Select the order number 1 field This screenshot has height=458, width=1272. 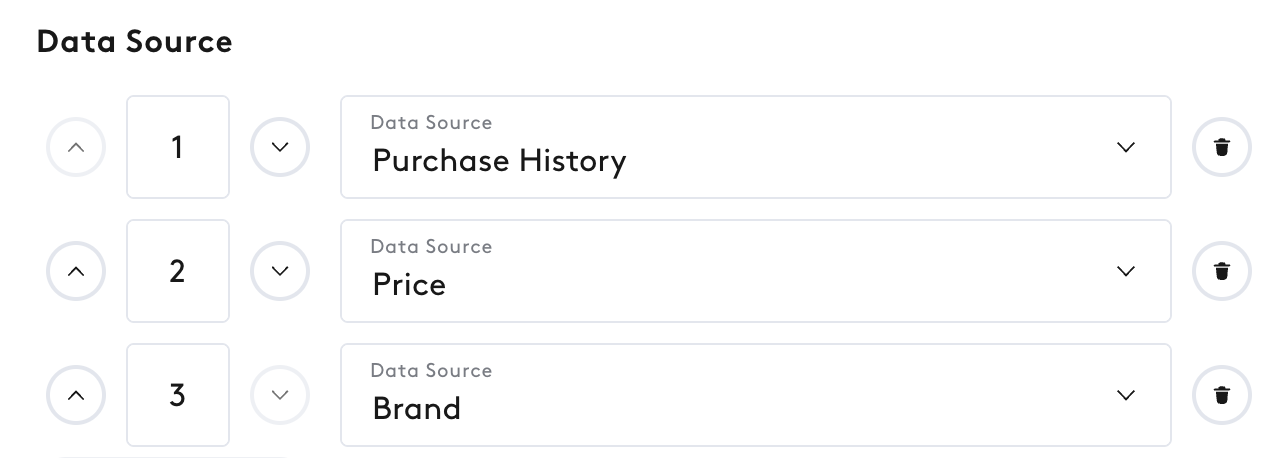(x=178, y=147)
